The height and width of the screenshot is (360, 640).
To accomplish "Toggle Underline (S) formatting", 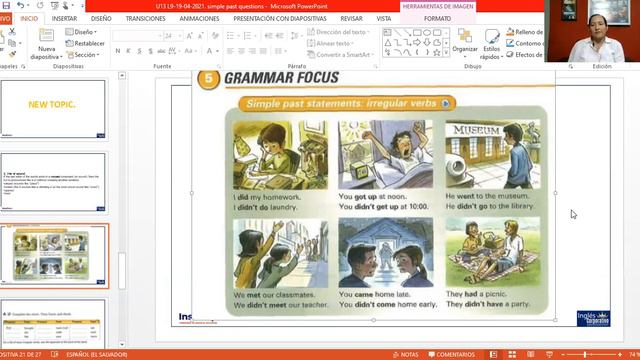I will 139,51.
